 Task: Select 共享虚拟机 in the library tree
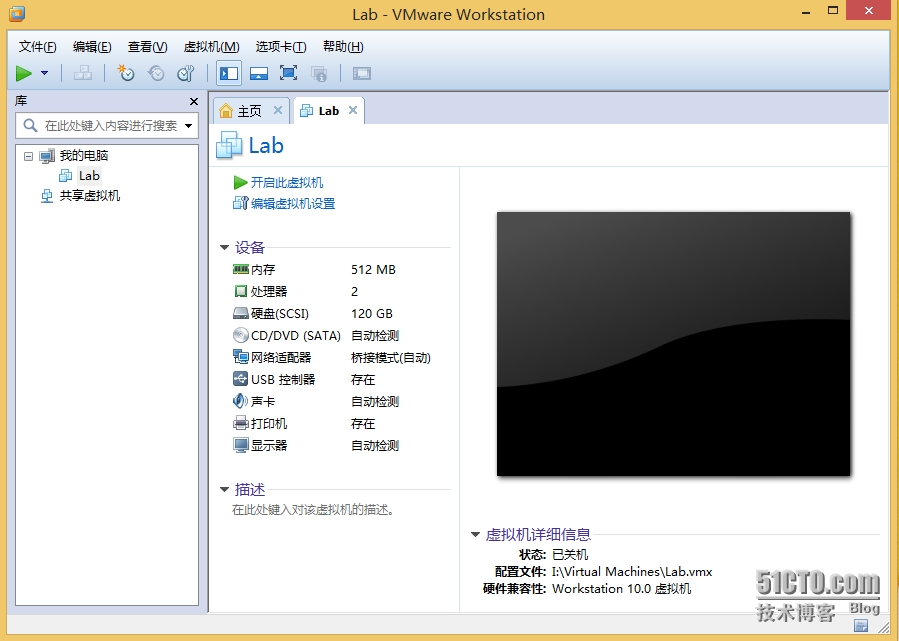(x=90, y=196)
